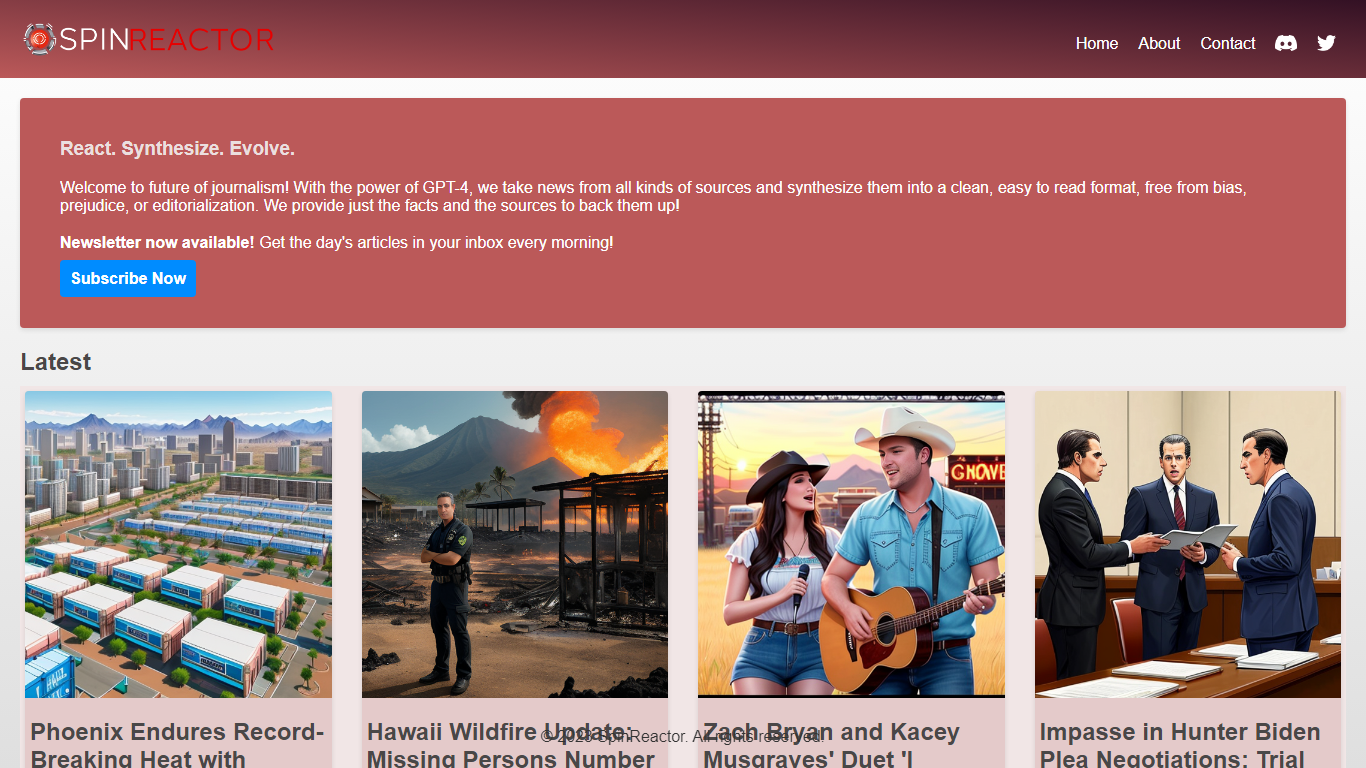Open the About page
Viewport: 1366px width, 768px height.
pyautogui.click(x=1159, y=43)
